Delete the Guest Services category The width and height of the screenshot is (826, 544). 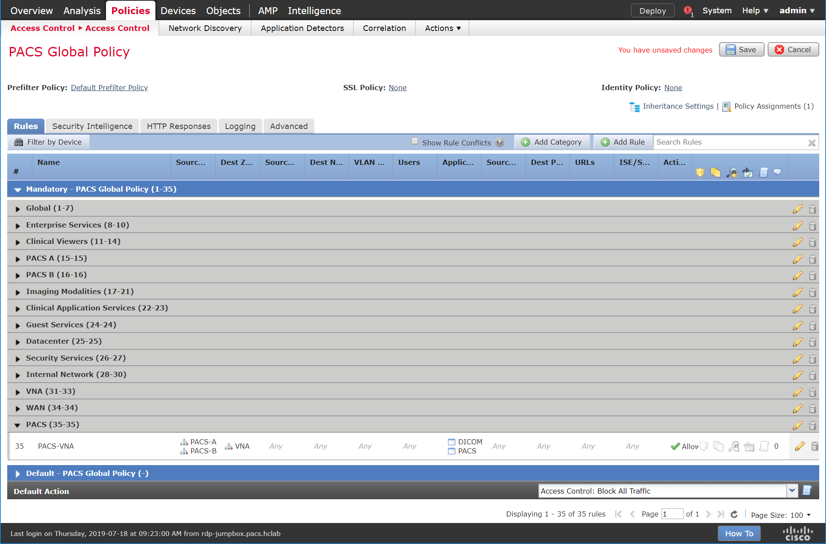pos(813,326)
